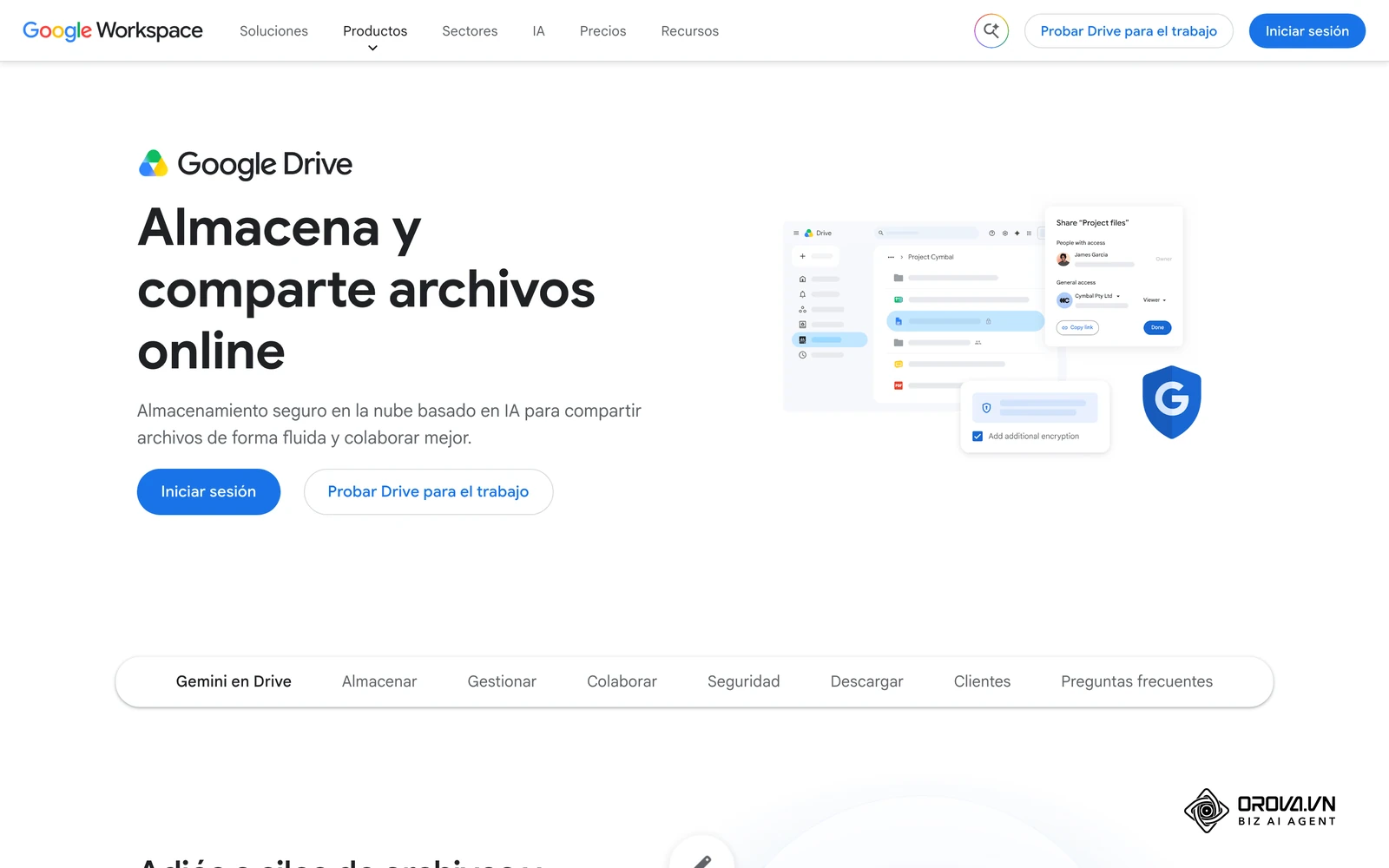
Task: Click the hero Iniciar sesión button
Action: click(x=208, y=491)
